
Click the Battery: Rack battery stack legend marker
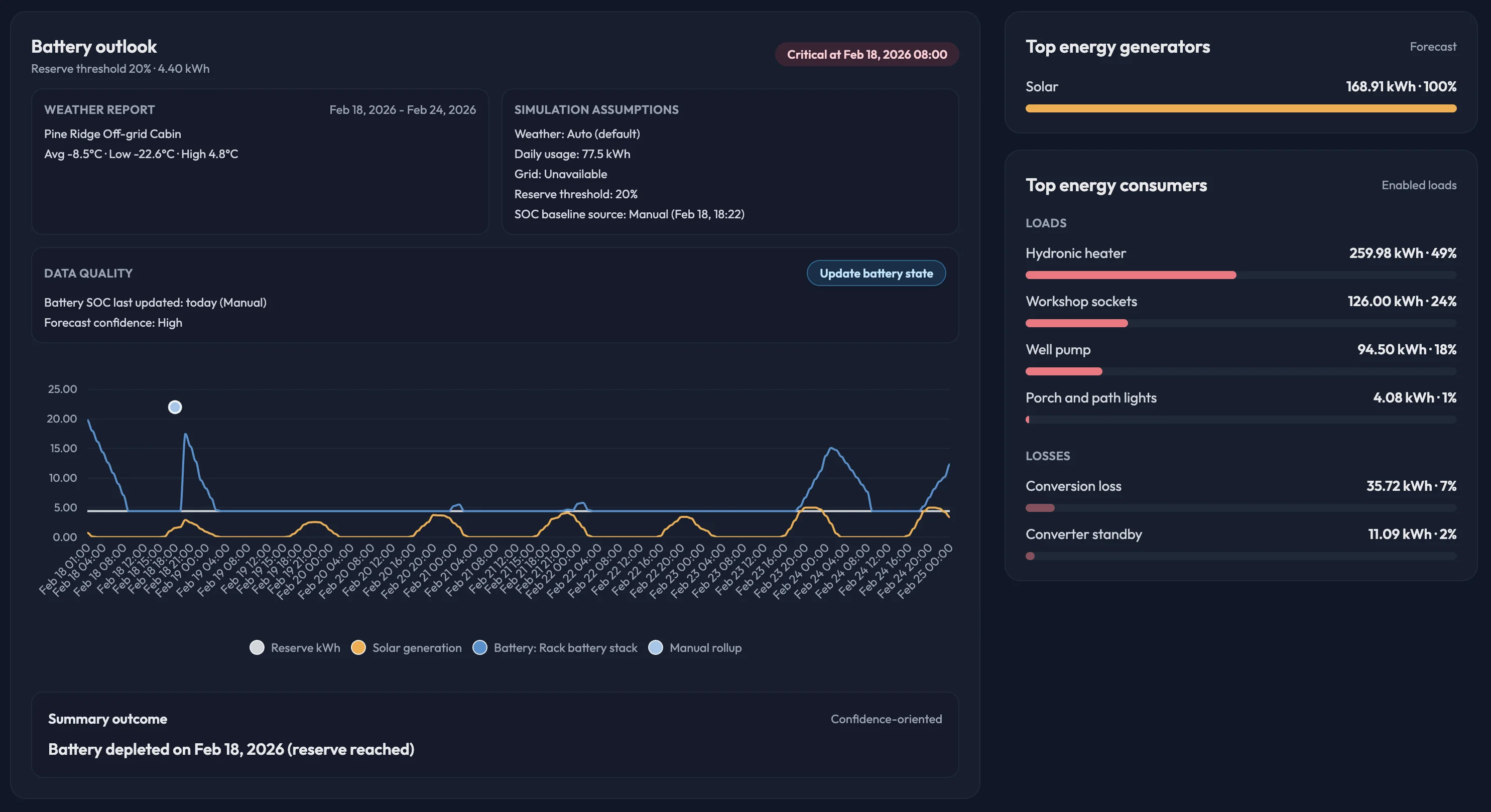pos(479,647)
